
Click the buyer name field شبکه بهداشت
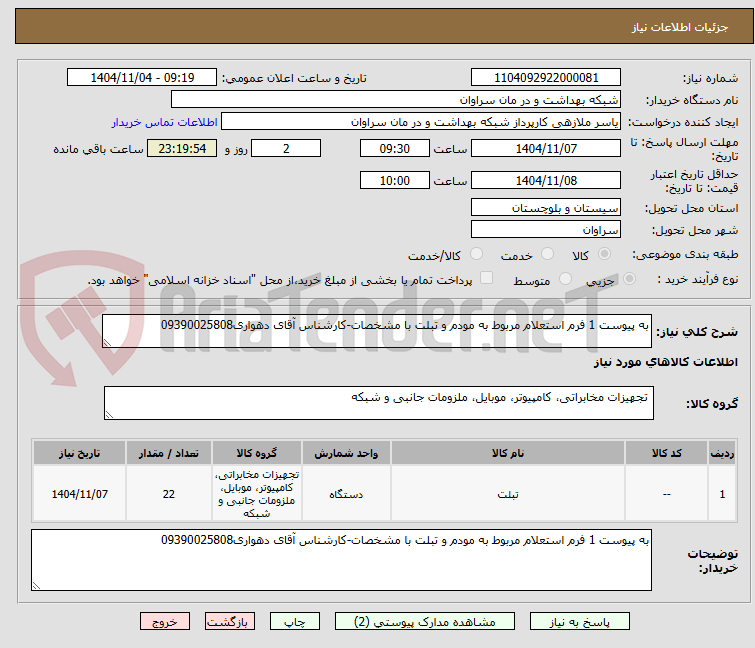click(x=396, y=100)
